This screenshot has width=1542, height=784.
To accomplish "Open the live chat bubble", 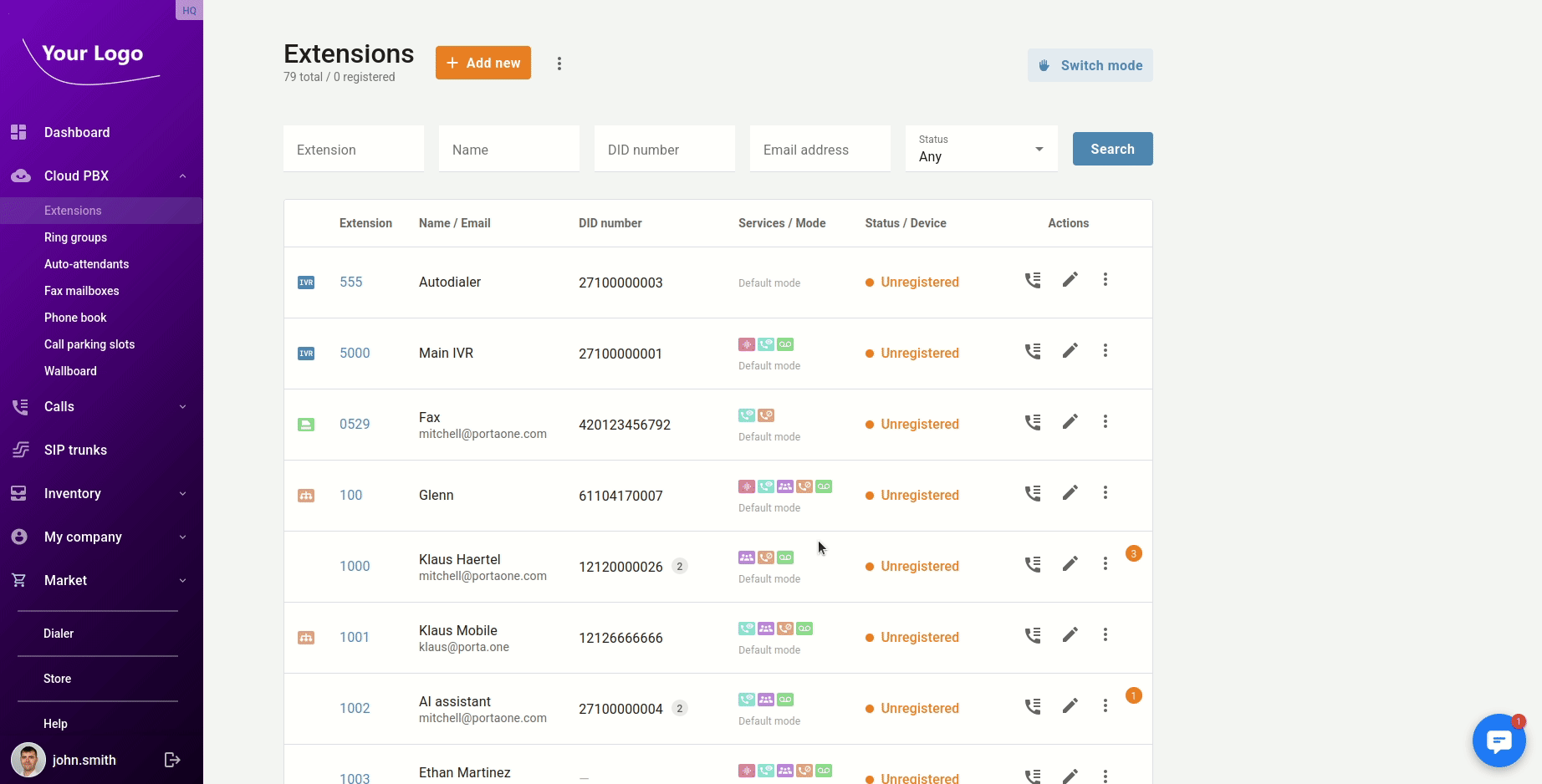I will (x=1498, y=741).
